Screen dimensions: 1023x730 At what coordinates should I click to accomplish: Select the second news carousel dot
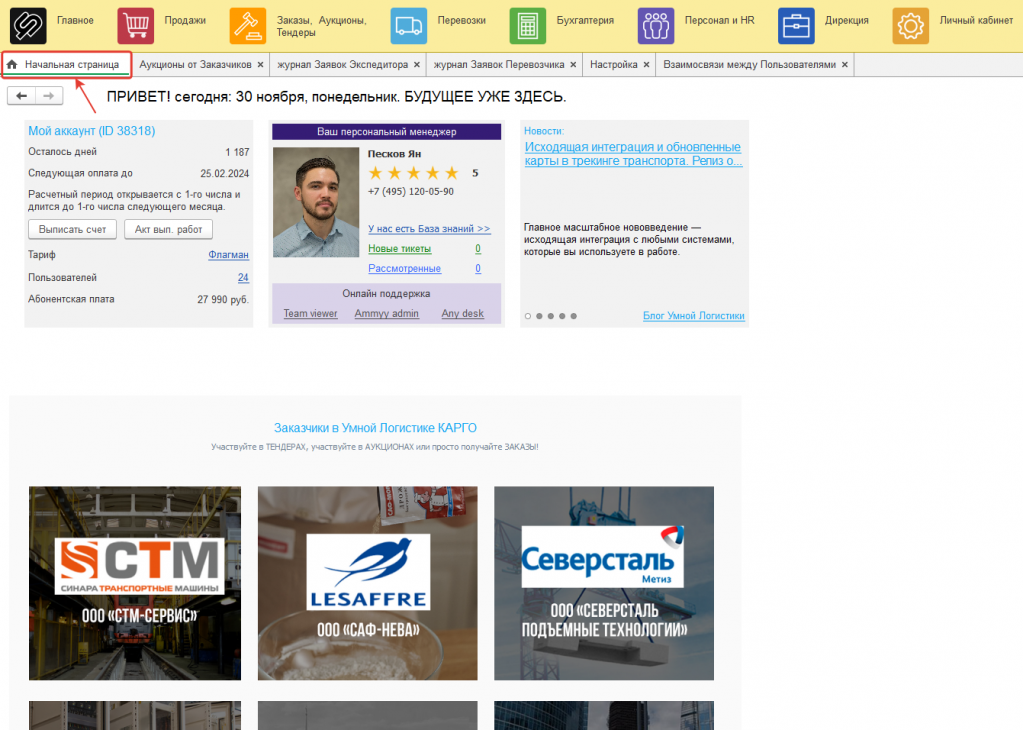click(540, 316)
